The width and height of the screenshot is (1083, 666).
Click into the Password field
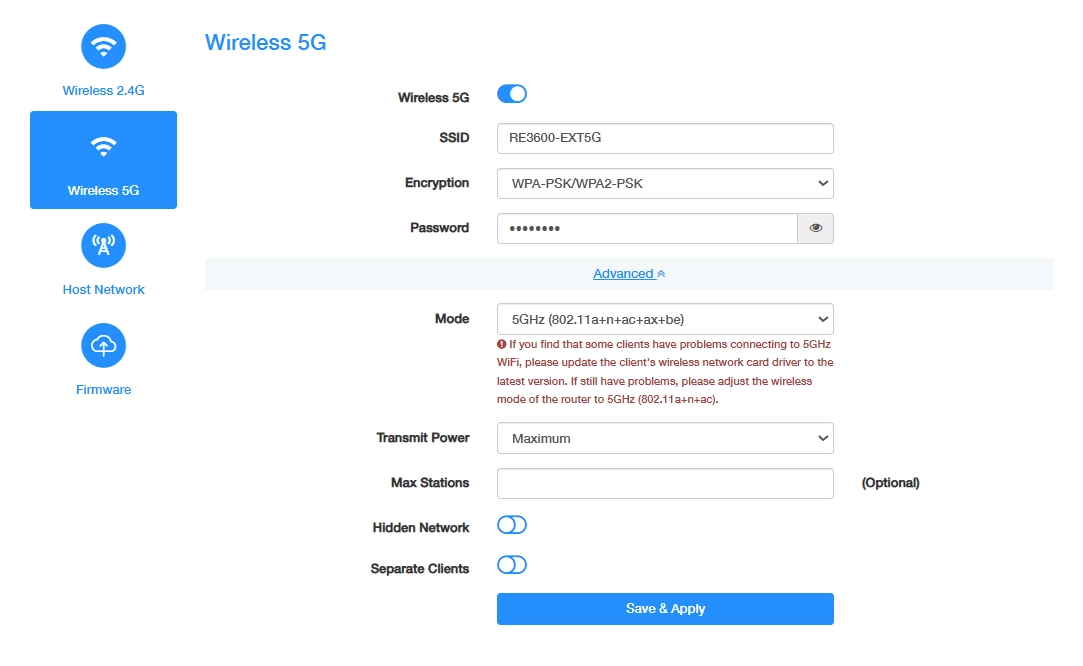click(647, 228)
